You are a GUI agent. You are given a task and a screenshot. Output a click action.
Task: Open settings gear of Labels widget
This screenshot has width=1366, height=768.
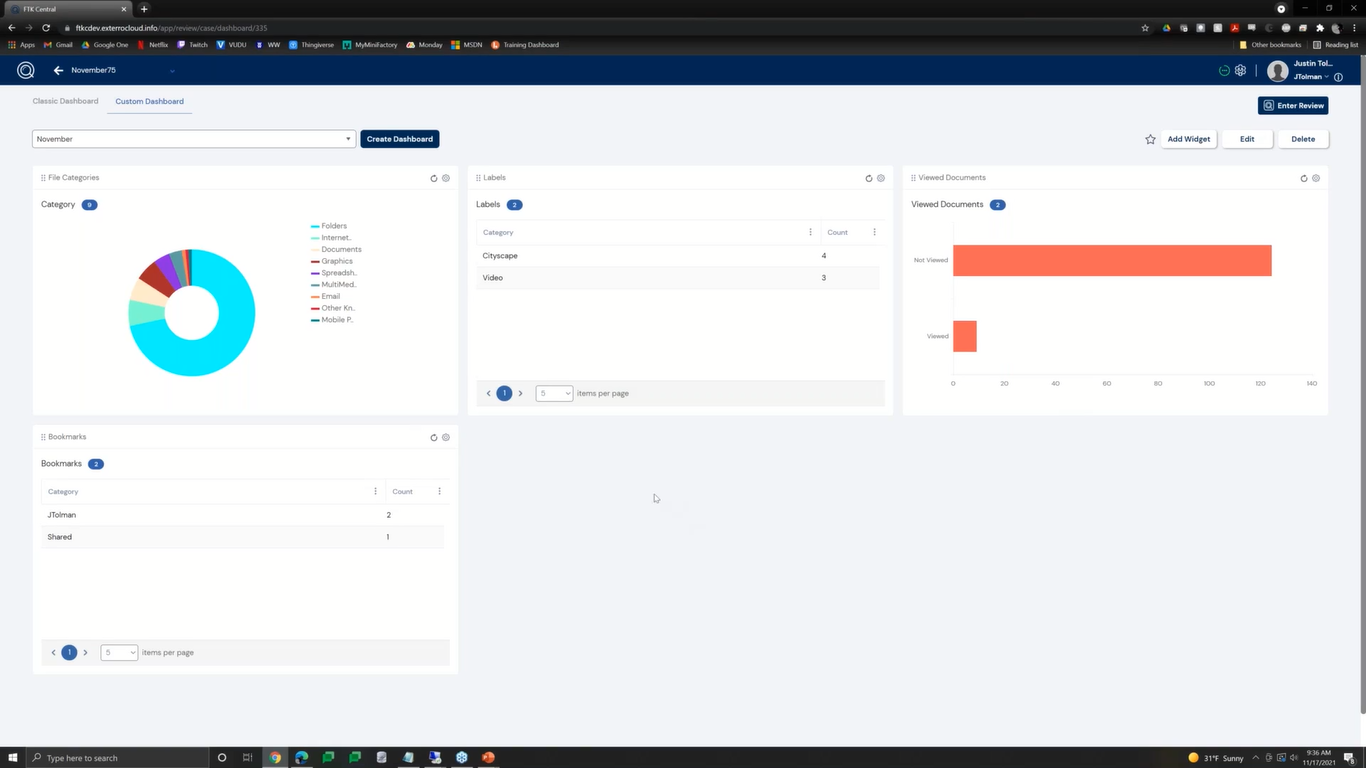[881, 178]
